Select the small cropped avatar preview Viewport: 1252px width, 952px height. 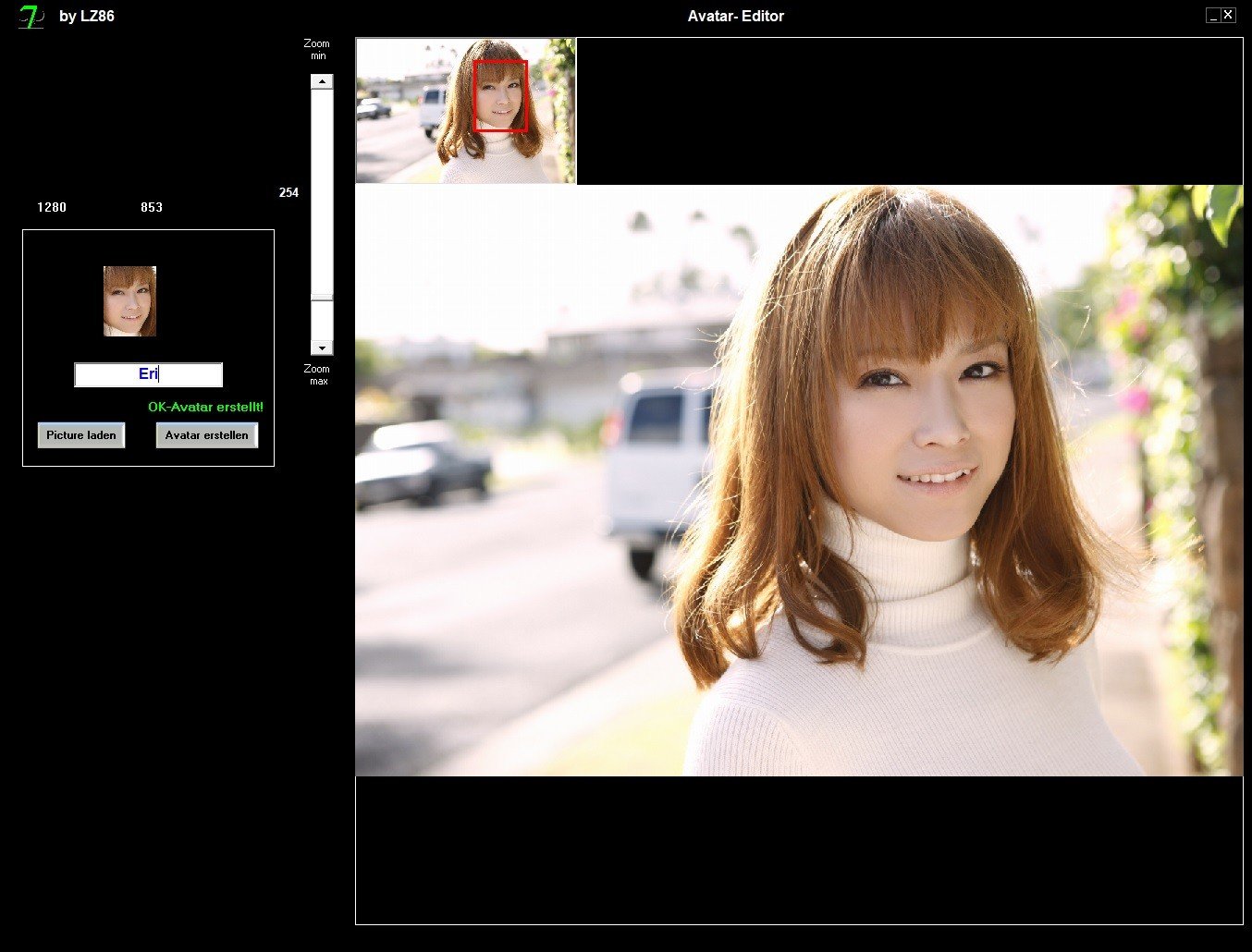point(129,301)
